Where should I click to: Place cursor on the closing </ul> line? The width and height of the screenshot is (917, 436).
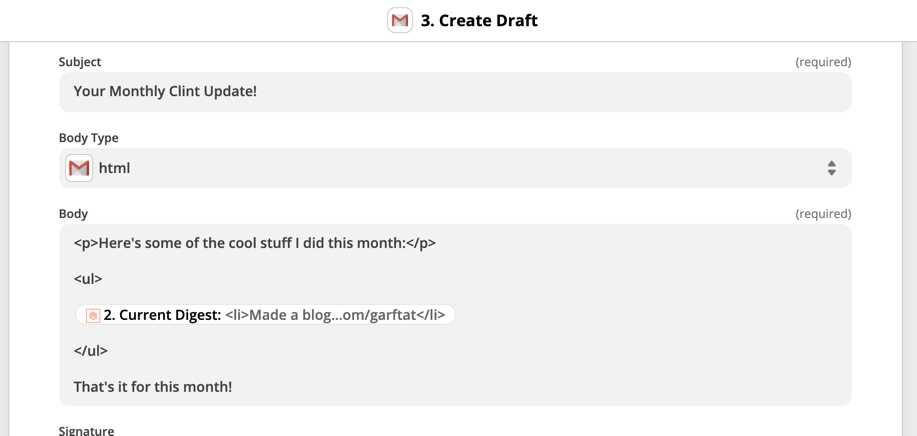[x=91, y=351]
